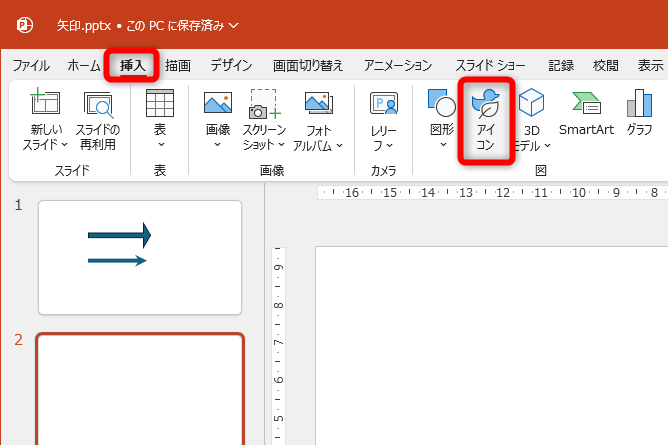Open the File (ファイル) tab
This screenshot has width=668, height=445.
[x=31, y=66]
